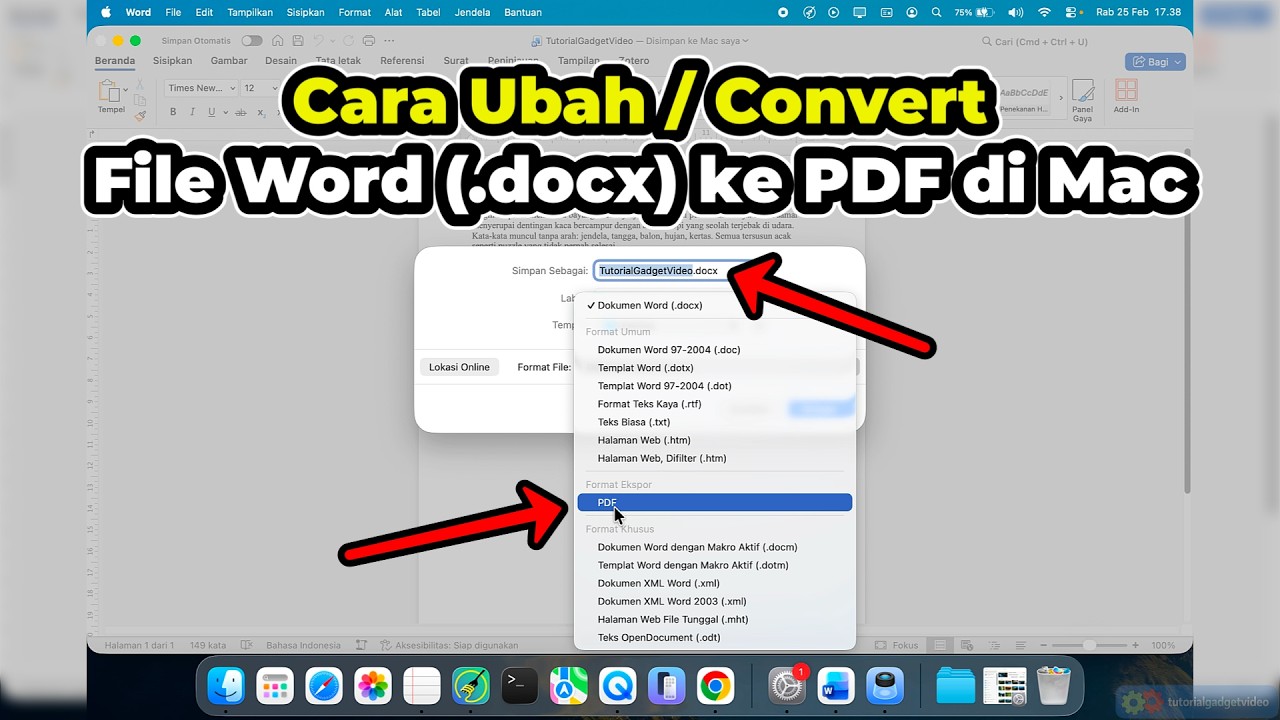This screenshot has height=720, width=1280.
Task: Switch to Desain ribbon tab
Action: (281, 61)
